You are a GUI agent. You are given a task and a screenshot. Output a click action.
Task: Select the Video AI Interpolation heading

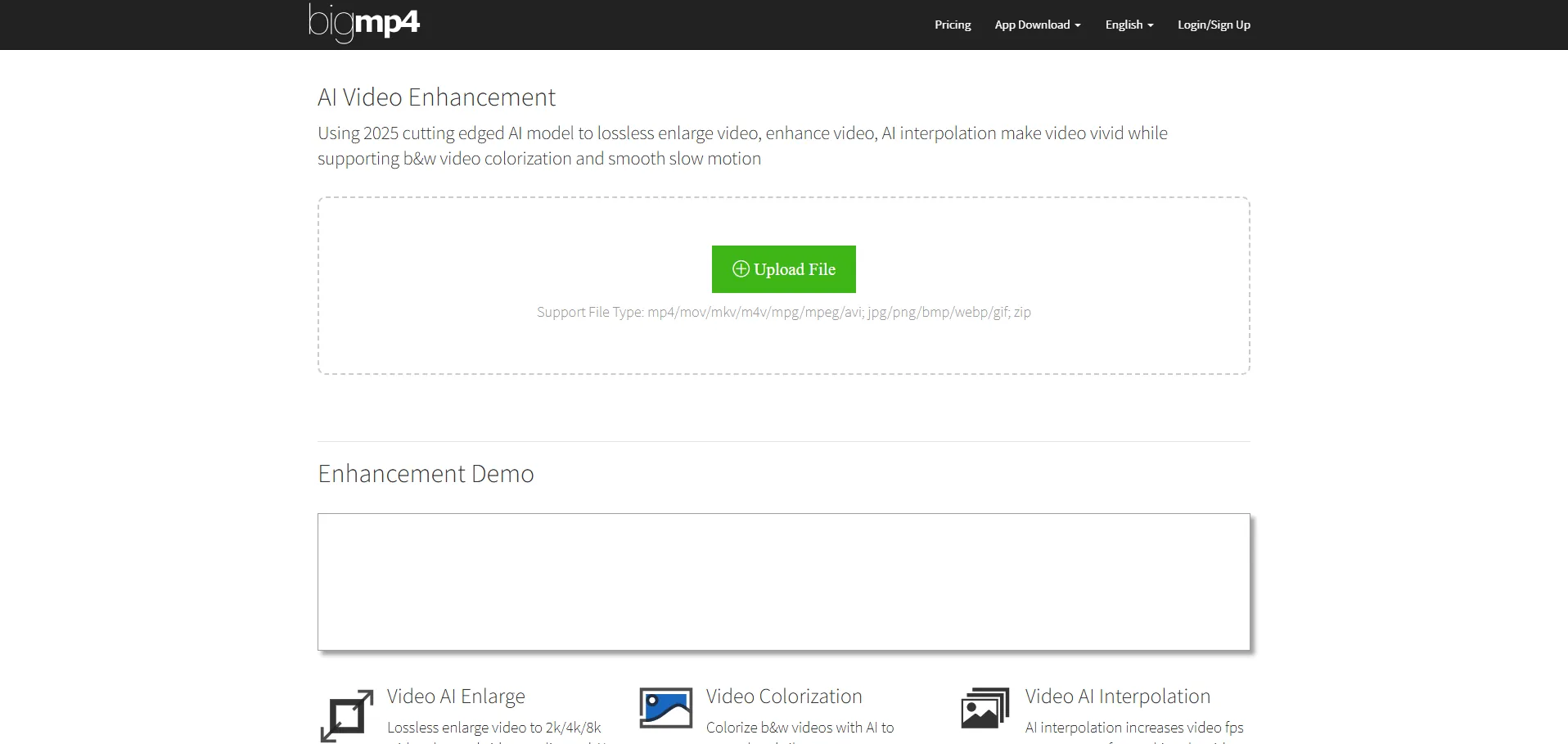coord(1117,697)
